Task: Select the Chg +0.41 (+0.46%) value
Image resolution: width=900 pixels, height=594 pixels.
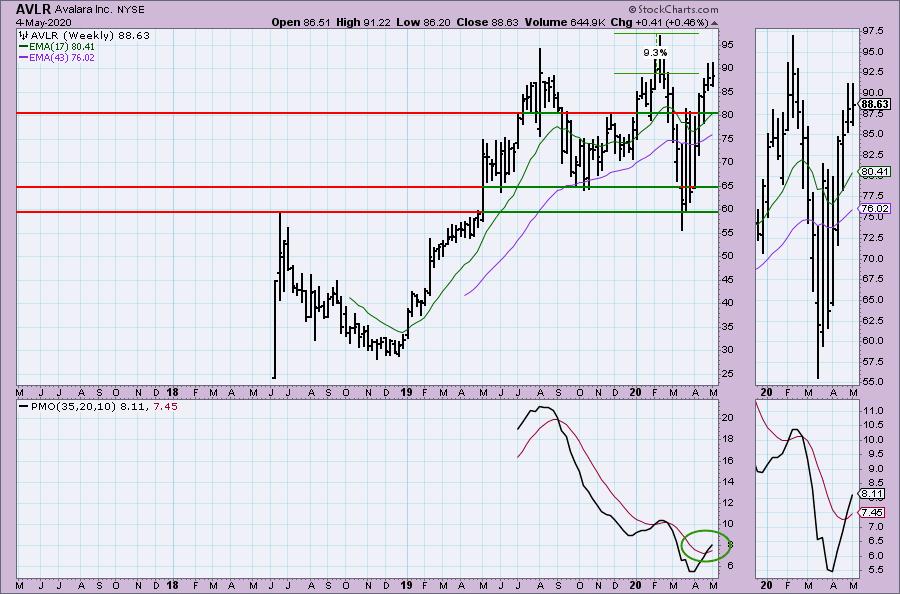Action: tap(660, 22)
